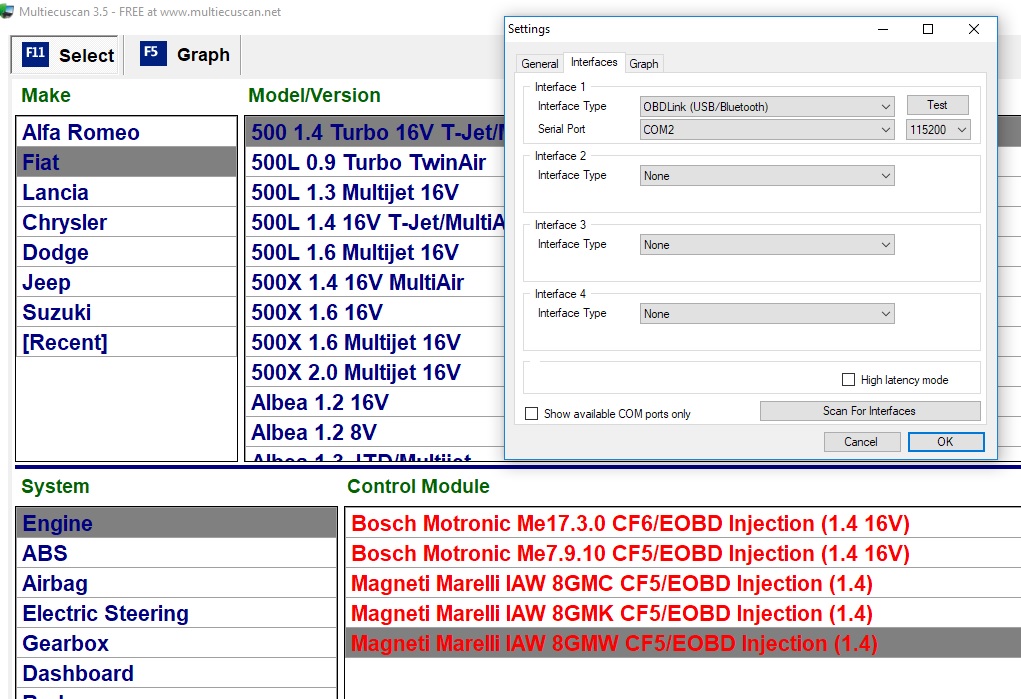The image size is (1021, 699).
Task: Select Chrysler in Make list
Action: click(126, 222)
